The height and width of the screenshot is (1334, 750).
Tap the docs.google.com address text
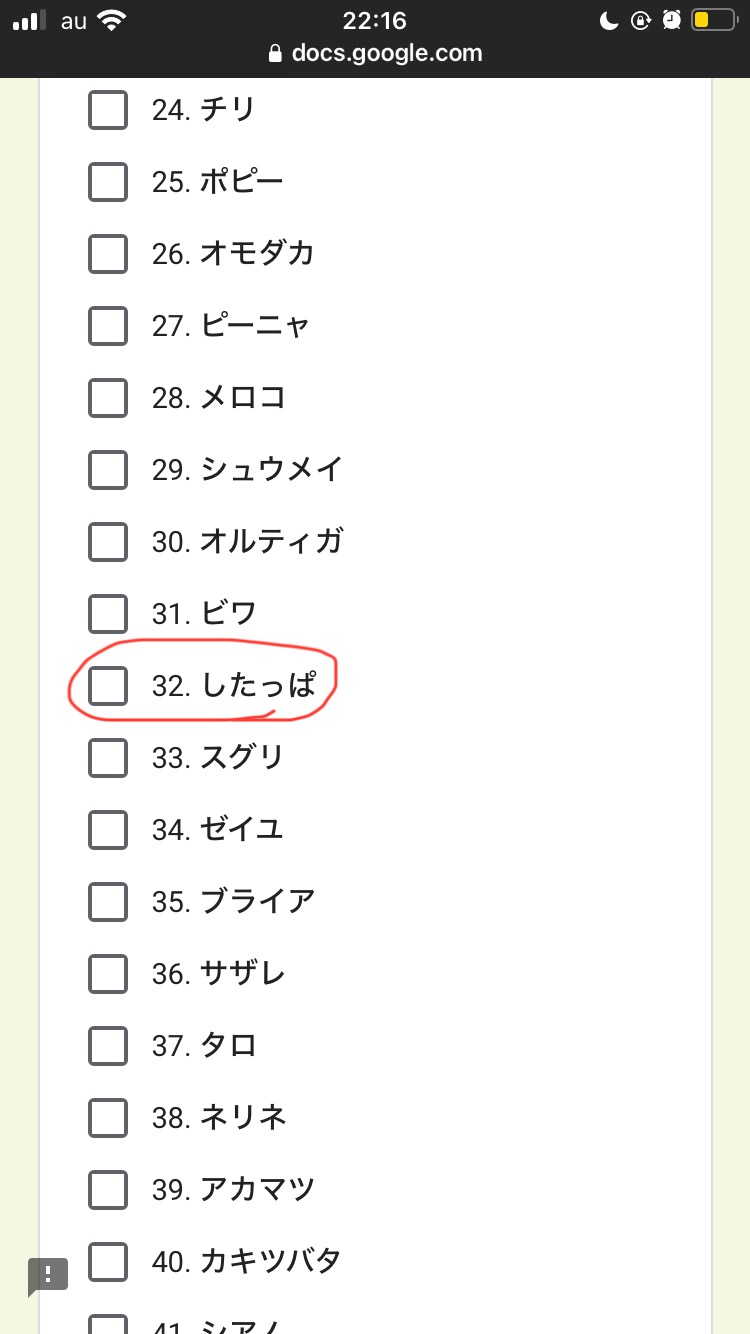pos(387,54)
